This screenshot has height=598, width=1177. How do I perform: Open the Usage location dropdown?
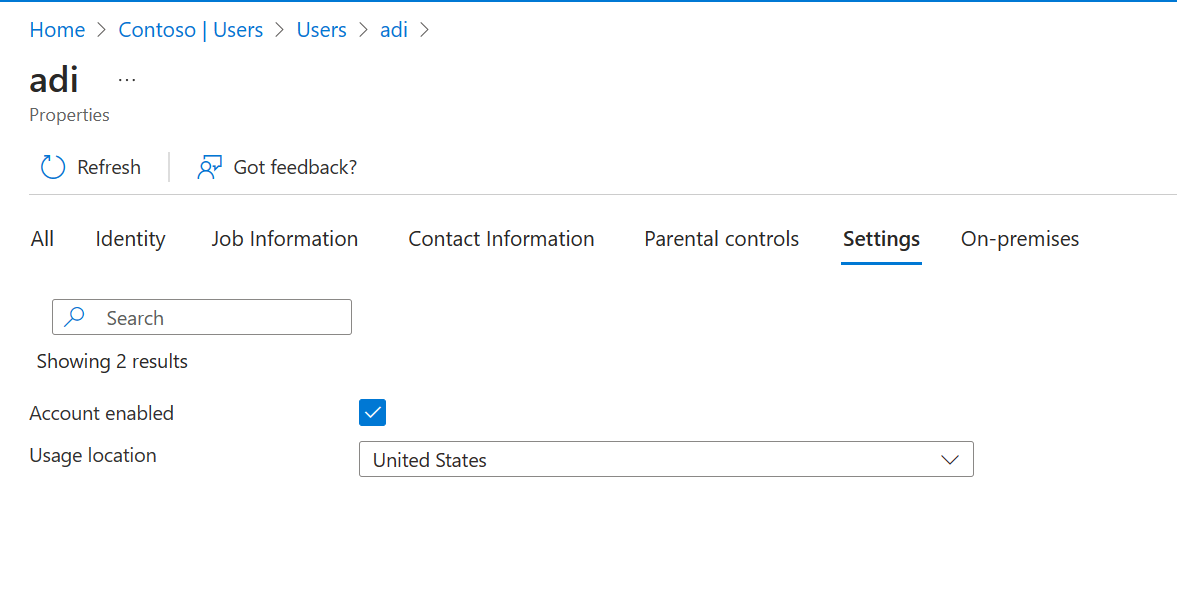pyautogui.click(x=666, y=459)
